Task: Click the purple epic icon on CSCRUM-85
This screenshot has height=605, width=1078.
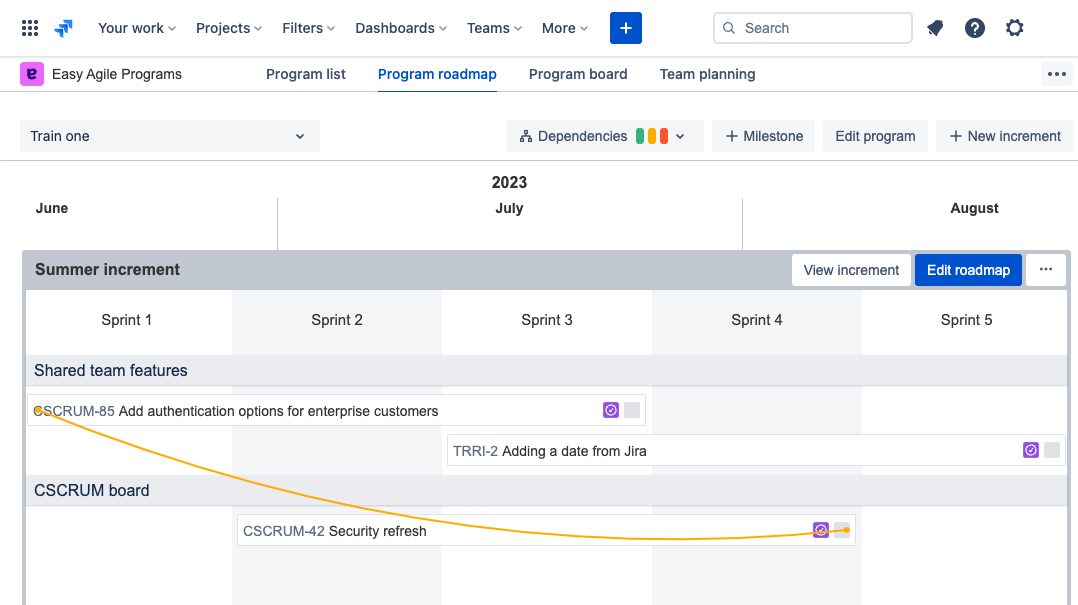Action: 611,409
